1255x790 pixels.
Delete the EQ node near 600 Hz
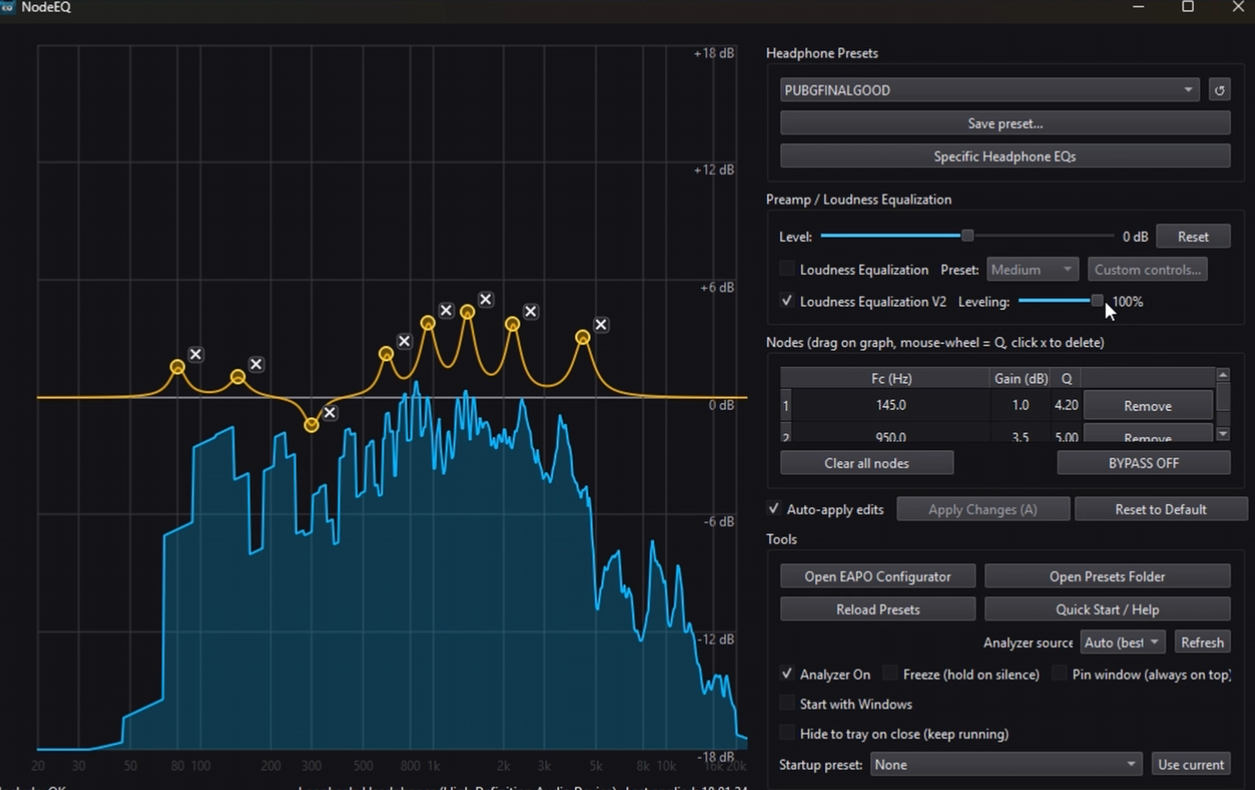pyautogui.click(x=404, y=341)
